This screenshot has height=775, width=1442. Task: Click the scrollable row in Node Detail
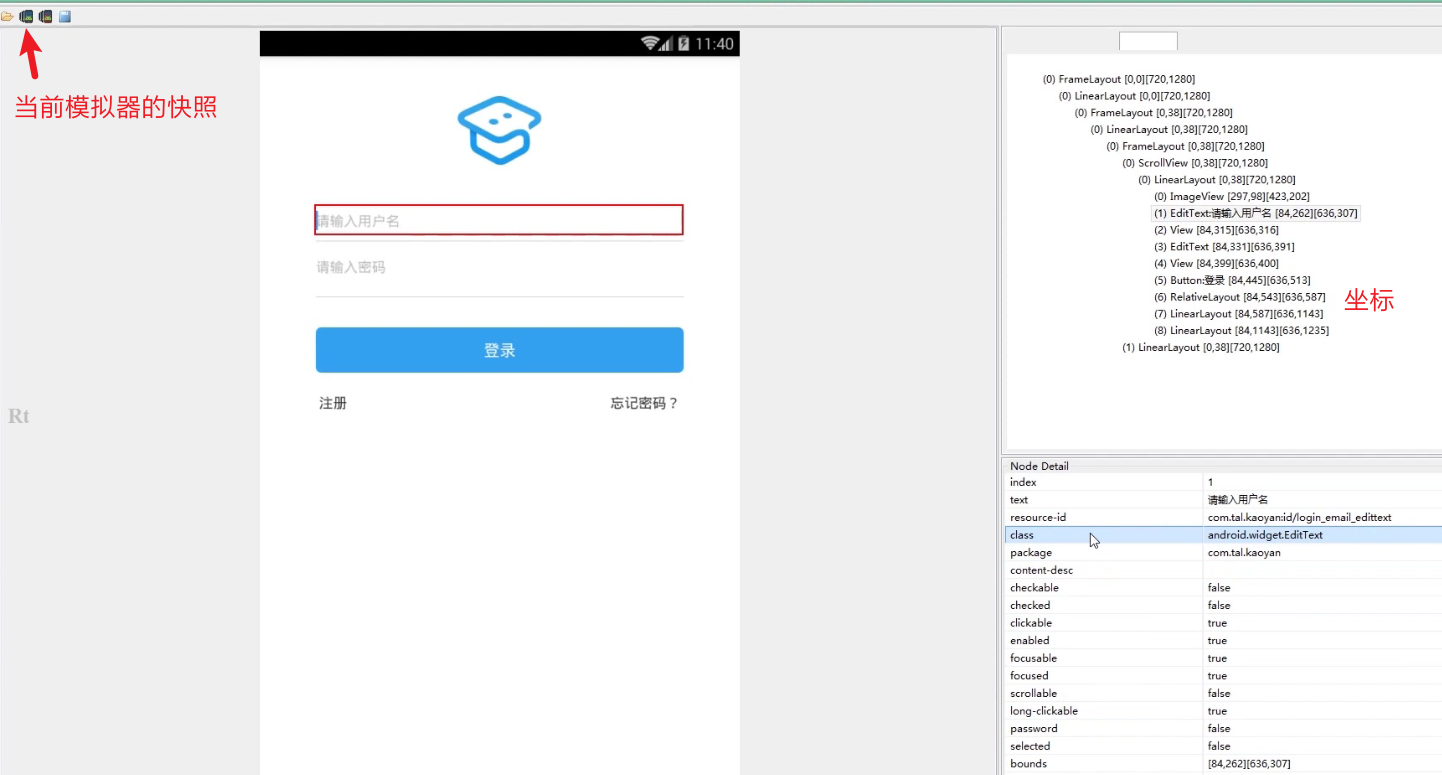click(1221, 693)
